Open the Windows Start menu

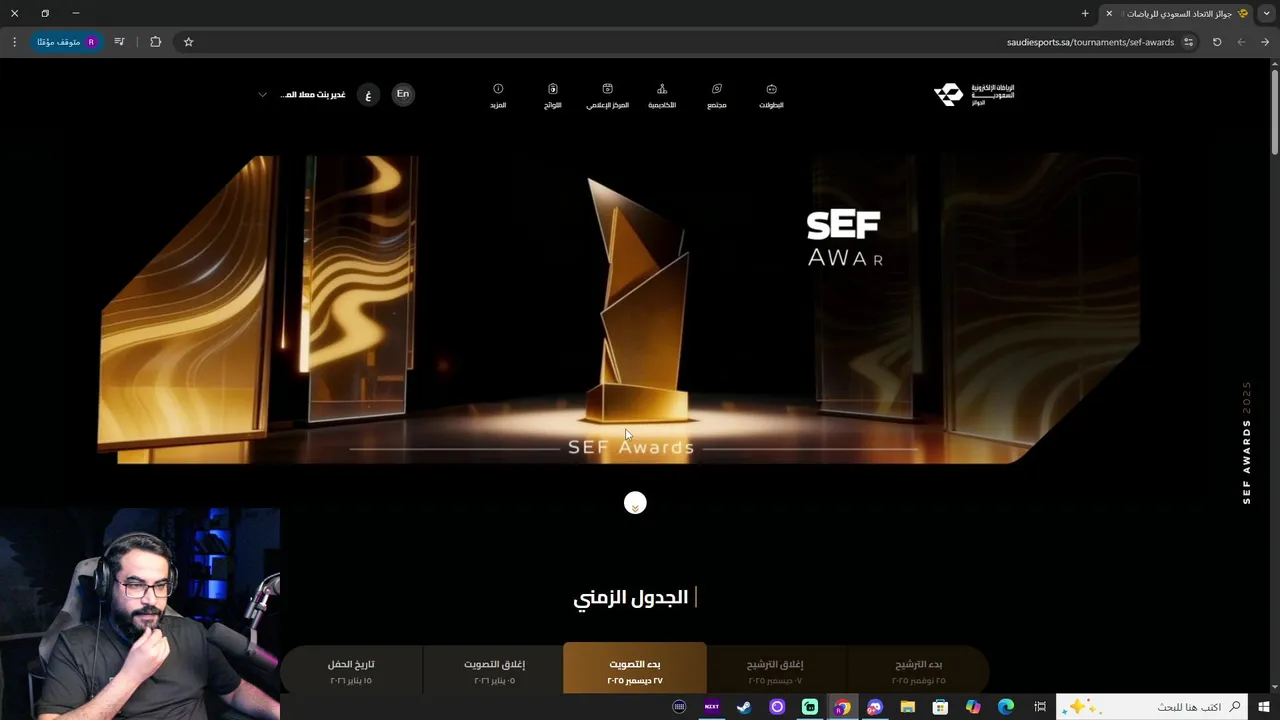tap(1264, 707)
